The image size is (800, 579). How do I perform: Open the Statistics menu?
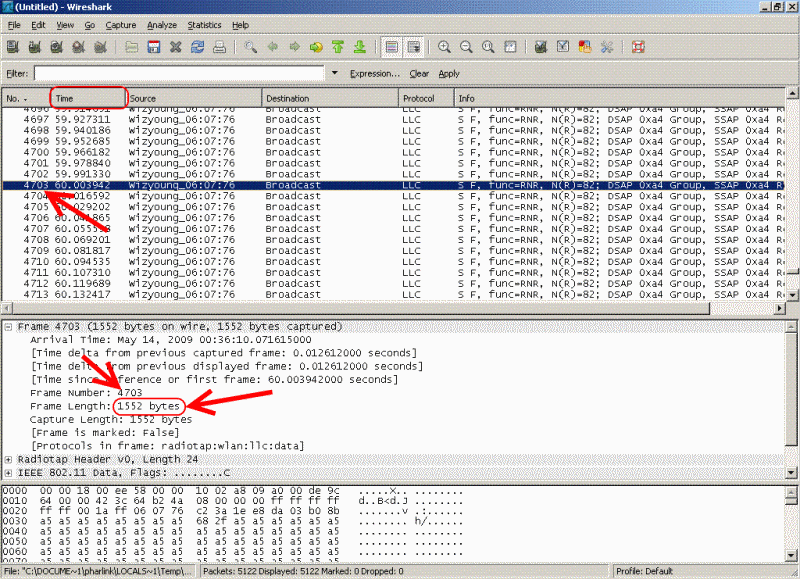pyautogui.click(x=204, y=25)
